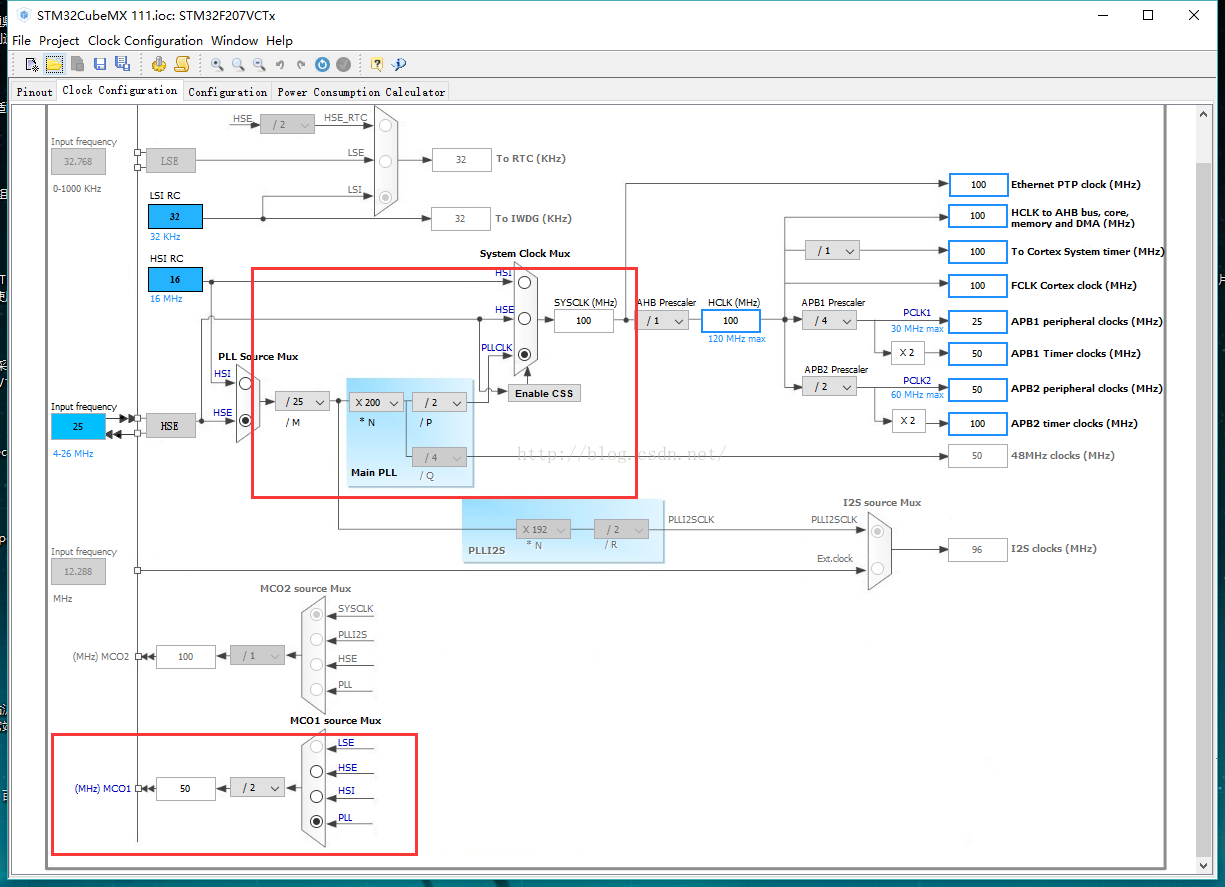Click the SYSCLK (MHz) value field
The image size is (1225, 887).
pos(583,320)
